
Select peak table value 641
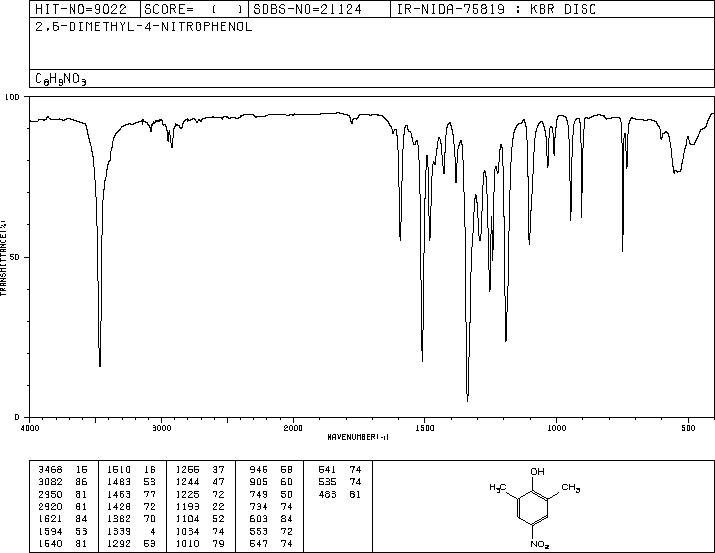pos(327,470)
